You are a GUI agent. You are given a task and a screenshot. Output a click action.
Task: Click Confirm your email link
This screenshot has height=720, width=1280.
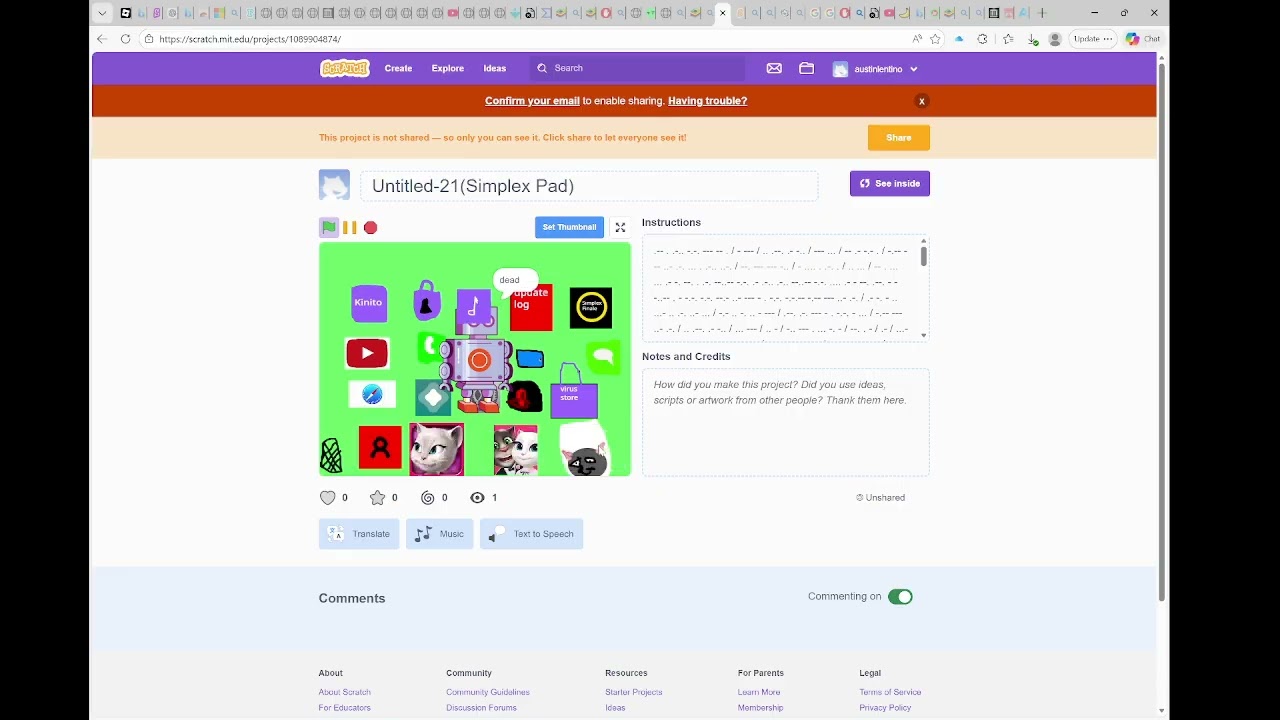click(532, 101)
